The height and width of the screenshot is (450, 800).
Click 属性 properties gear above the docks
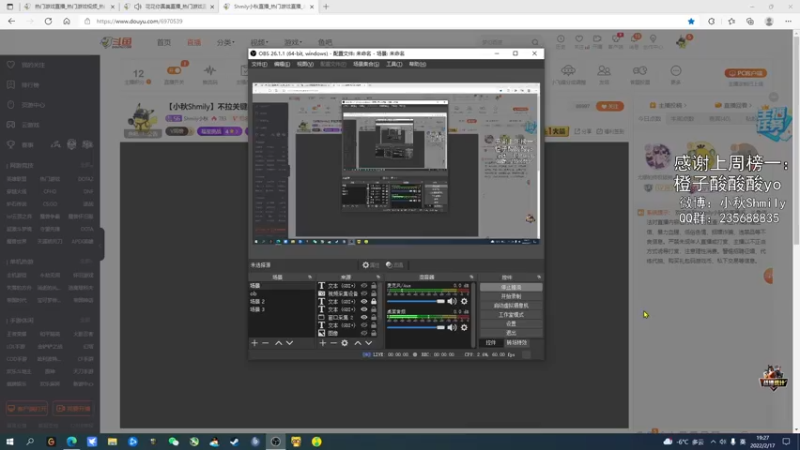[x=370, y=265]
